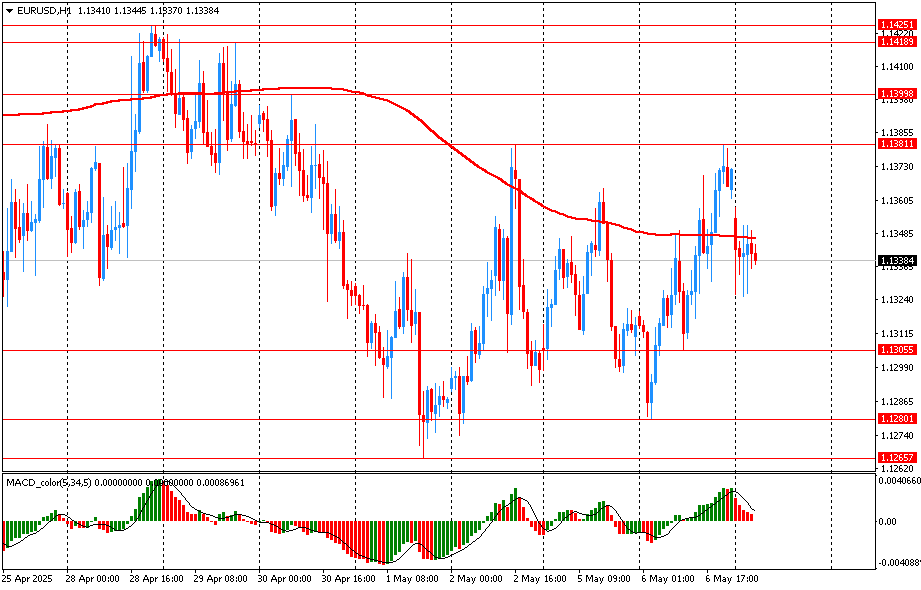The height and width of the screenshot is (590, 921).
Task: Click the current price label 1.13384
Action: pos(896,261)
